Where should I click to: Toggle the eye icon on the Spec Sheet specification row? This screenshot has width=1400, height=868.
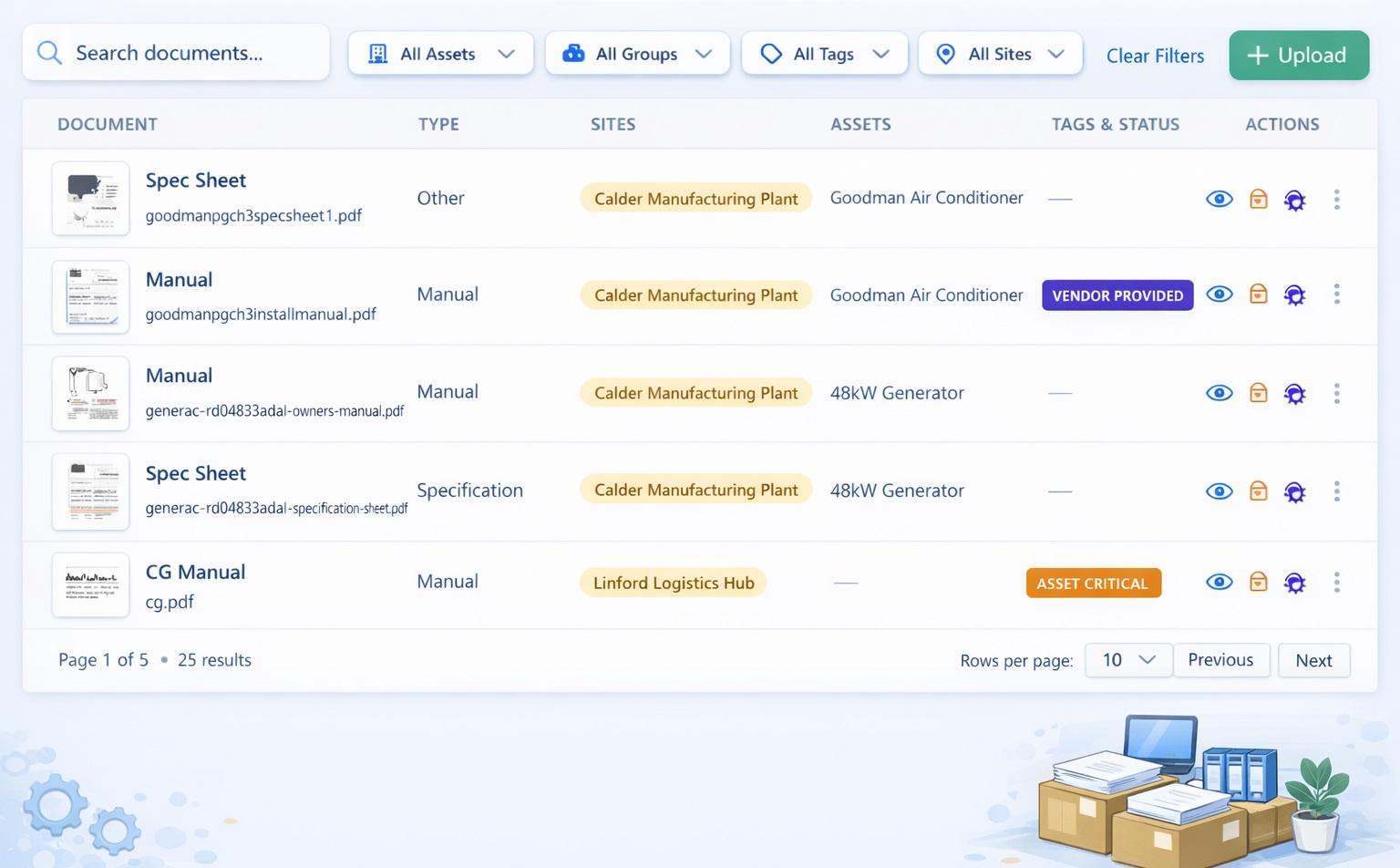(x=1219, y=491)
